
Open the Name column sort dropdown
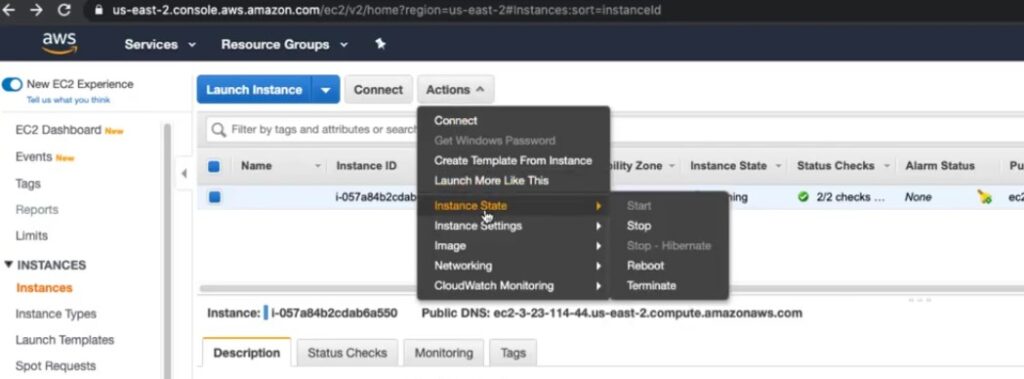318,166
